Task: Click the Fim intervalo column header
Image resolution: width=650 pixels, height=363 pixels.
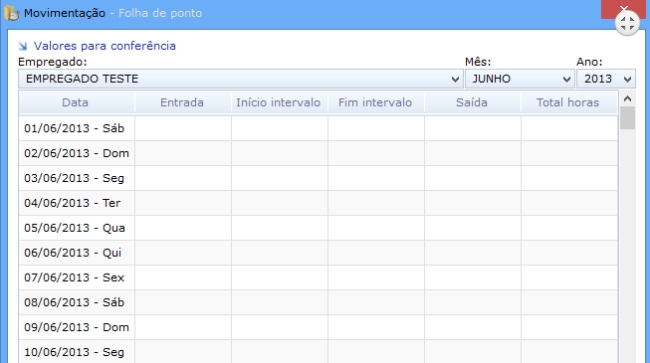Action: [376, 102]
